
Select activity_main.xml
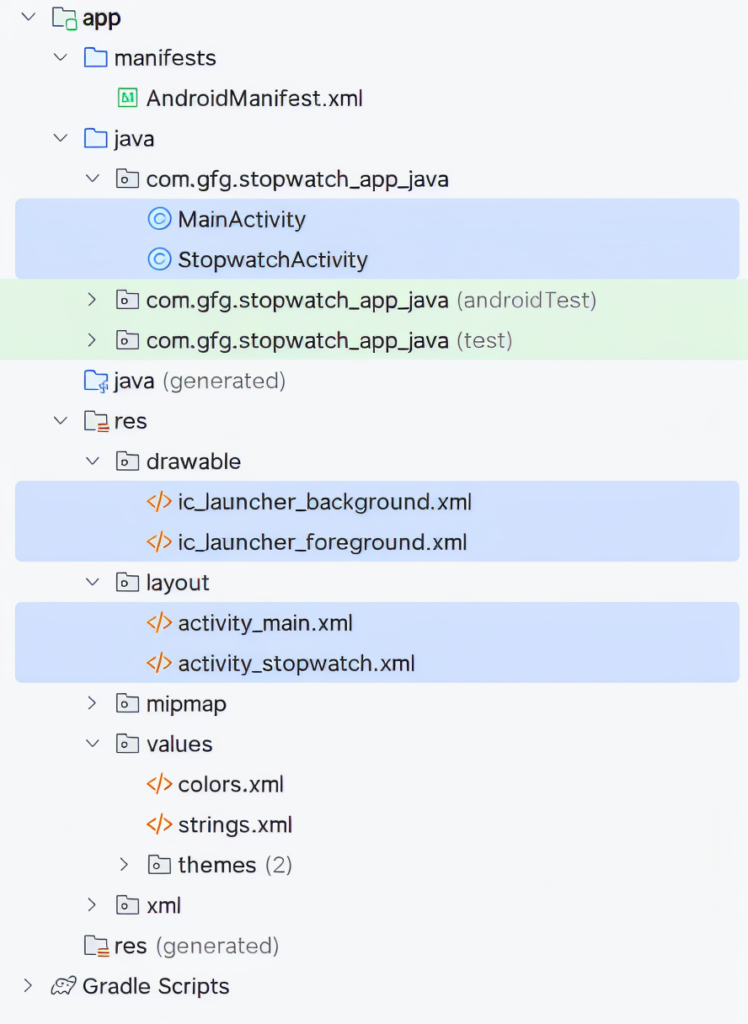[x=265, y=623]
